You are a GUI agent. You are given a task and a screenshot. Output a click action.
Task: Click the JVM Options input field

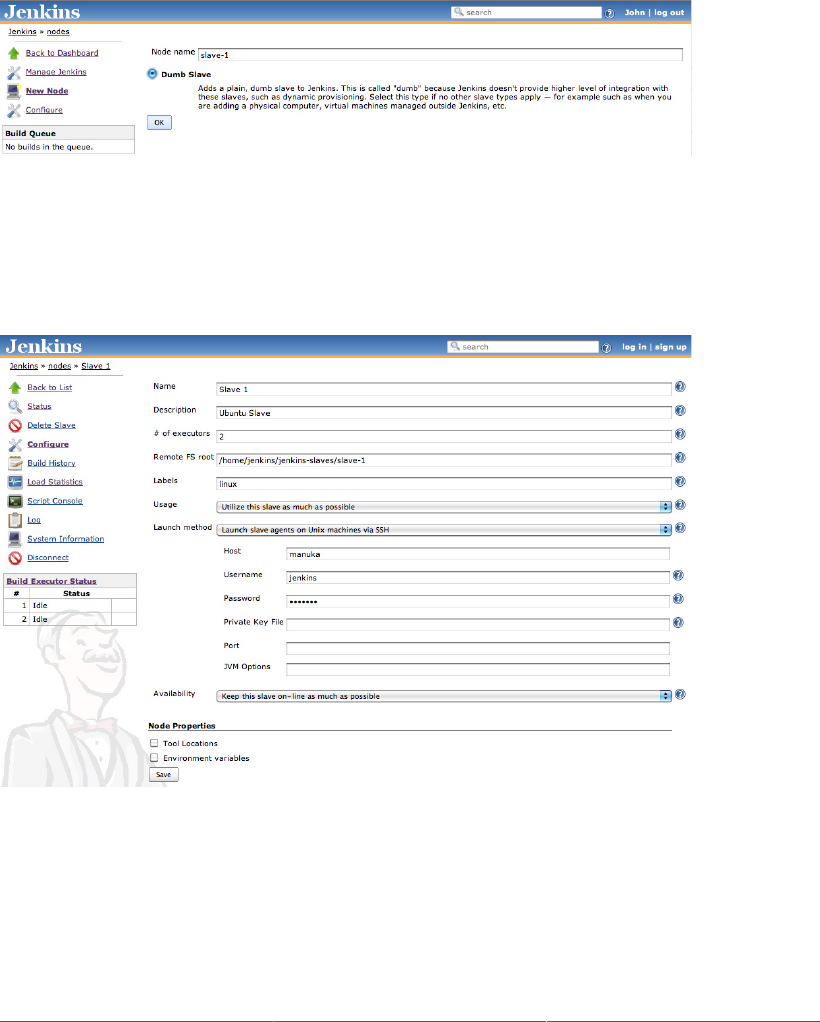point(478,669)
